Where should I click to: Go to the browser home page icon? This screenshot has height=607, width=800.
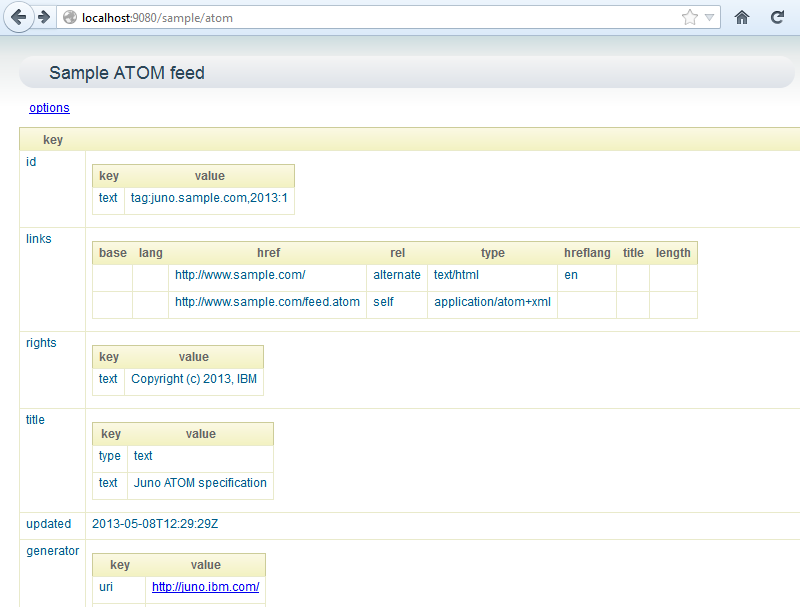(x=742, y=17)
